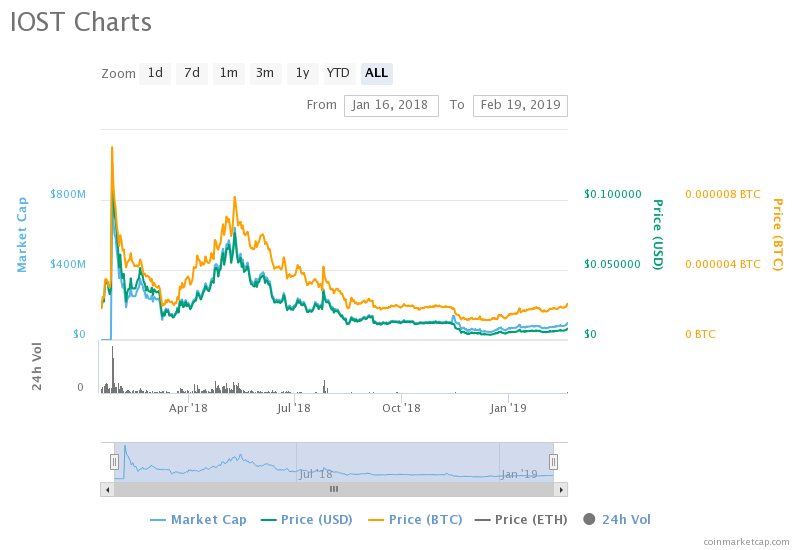The height and width of the screenshot is (550, 800).
Task: Toggle Price (USD) series in legend
Action: pyautogui.click(x=307, y=520)
